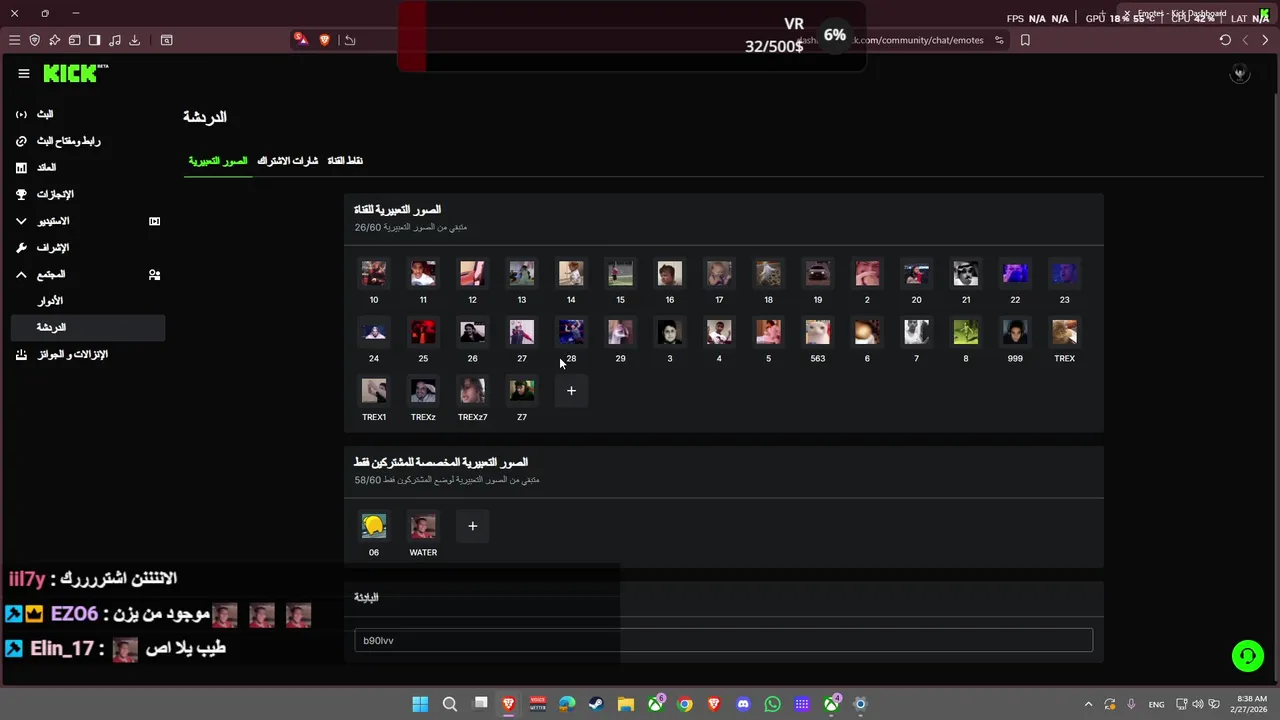Open العائد revenue sidebar item

click(x=88, y=168)
